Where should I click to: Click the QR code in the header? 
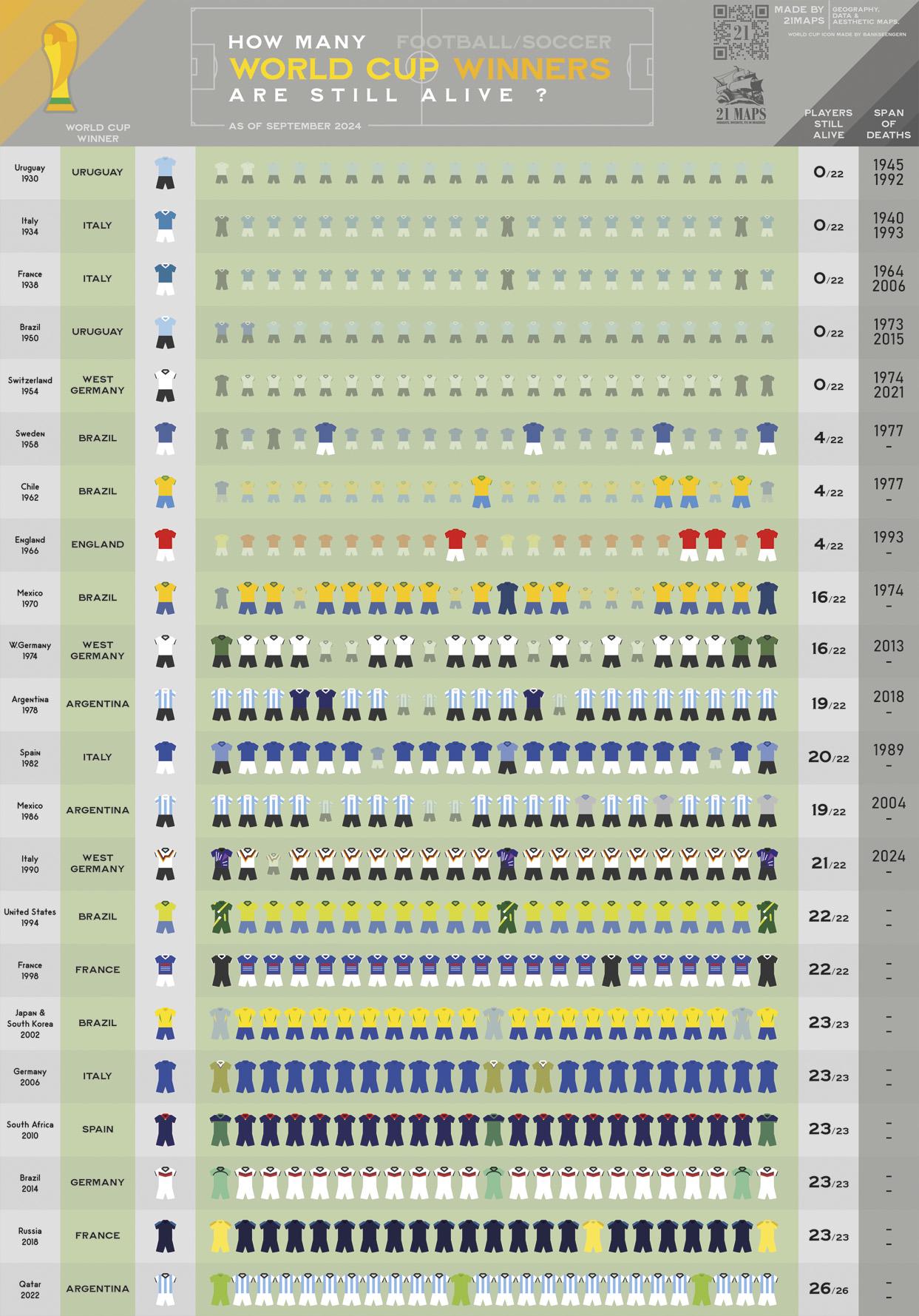point(741,32)
